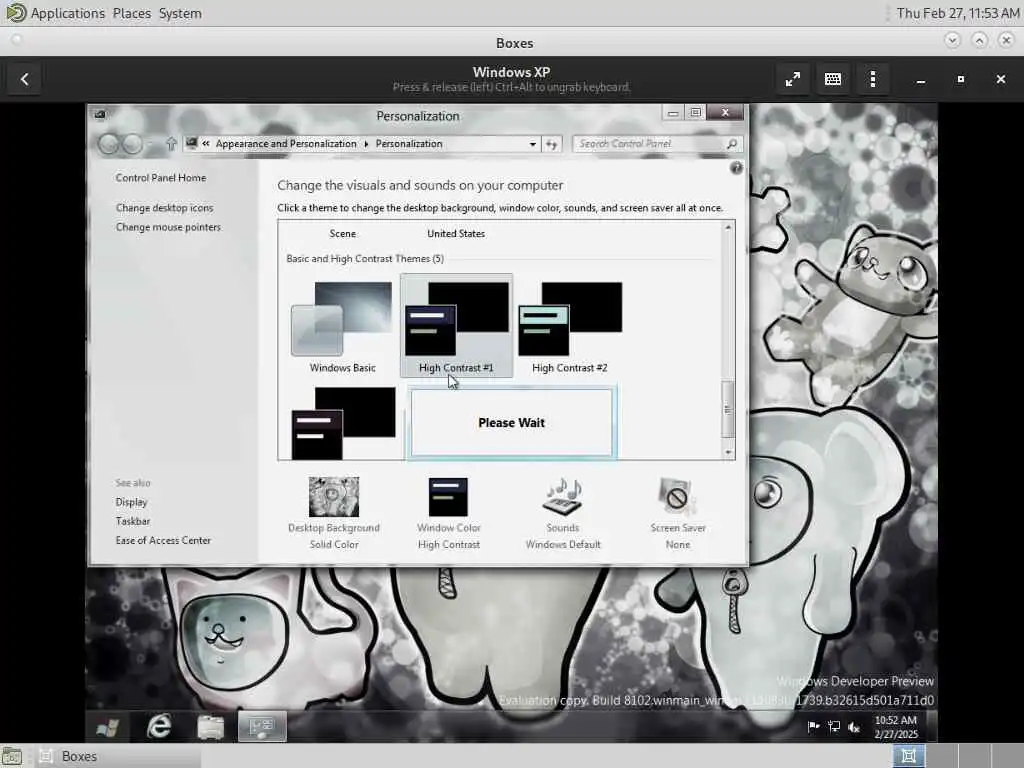This screenshot has height=768, width=1024.
Task: Open the Screen Saver icon
Action: click(677, 496)
